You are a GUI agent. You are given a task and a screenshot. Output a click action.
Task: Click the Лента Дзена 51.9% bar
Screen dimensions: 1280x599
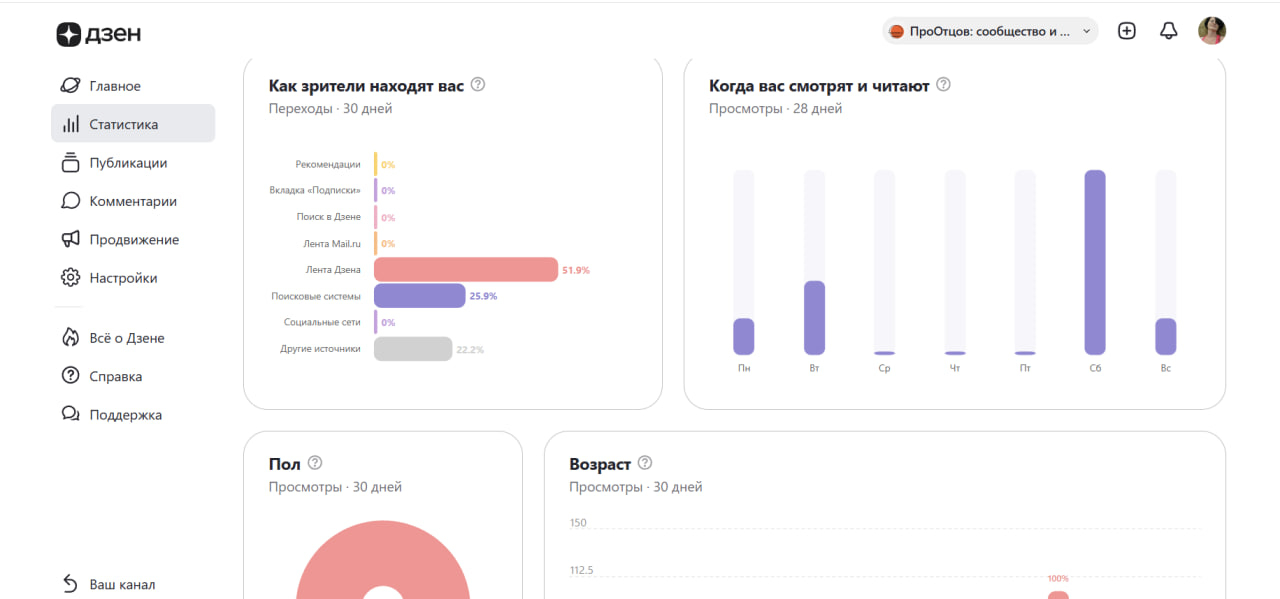pyautogui.click(x=466, y=270)
